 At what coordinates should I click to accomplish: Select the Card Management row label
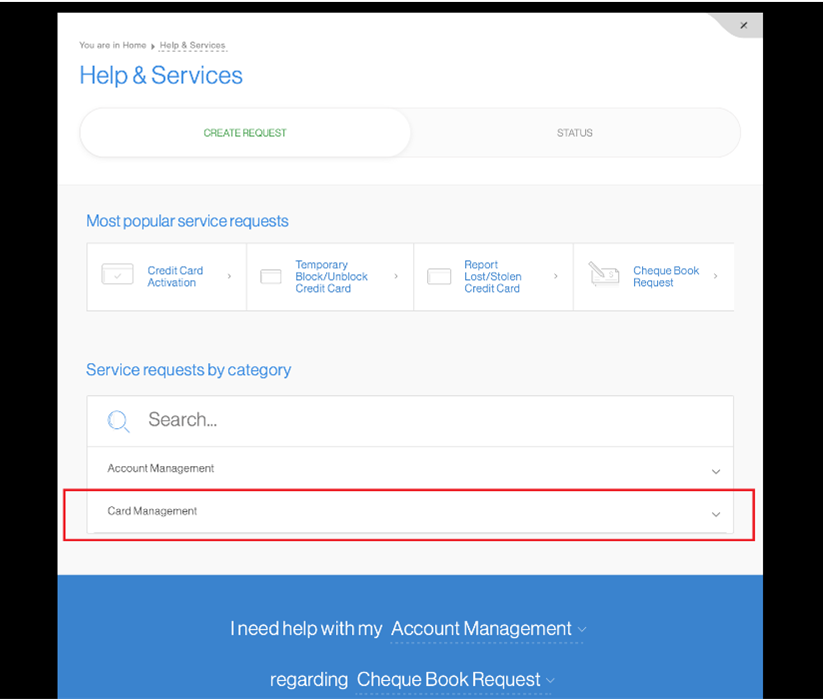coord(152,511)
